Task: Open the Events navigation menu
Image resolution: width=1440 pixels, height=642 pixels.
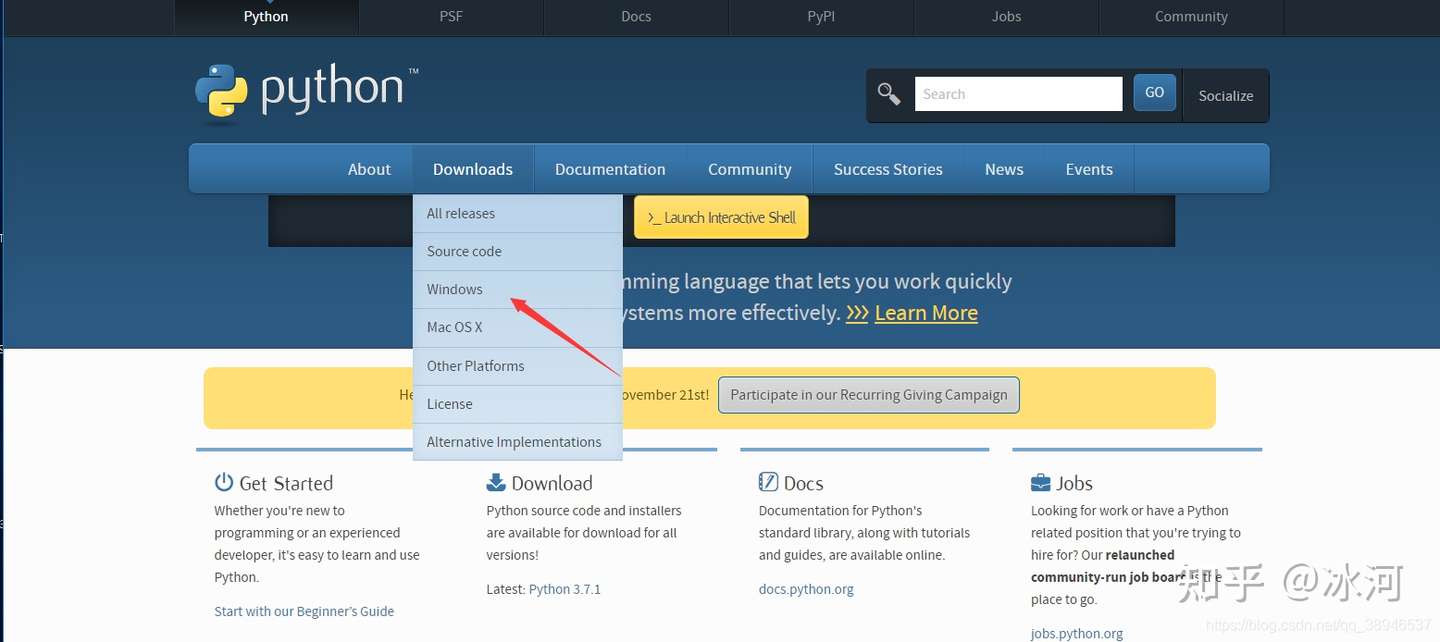Action: (x=1089, y=169)
